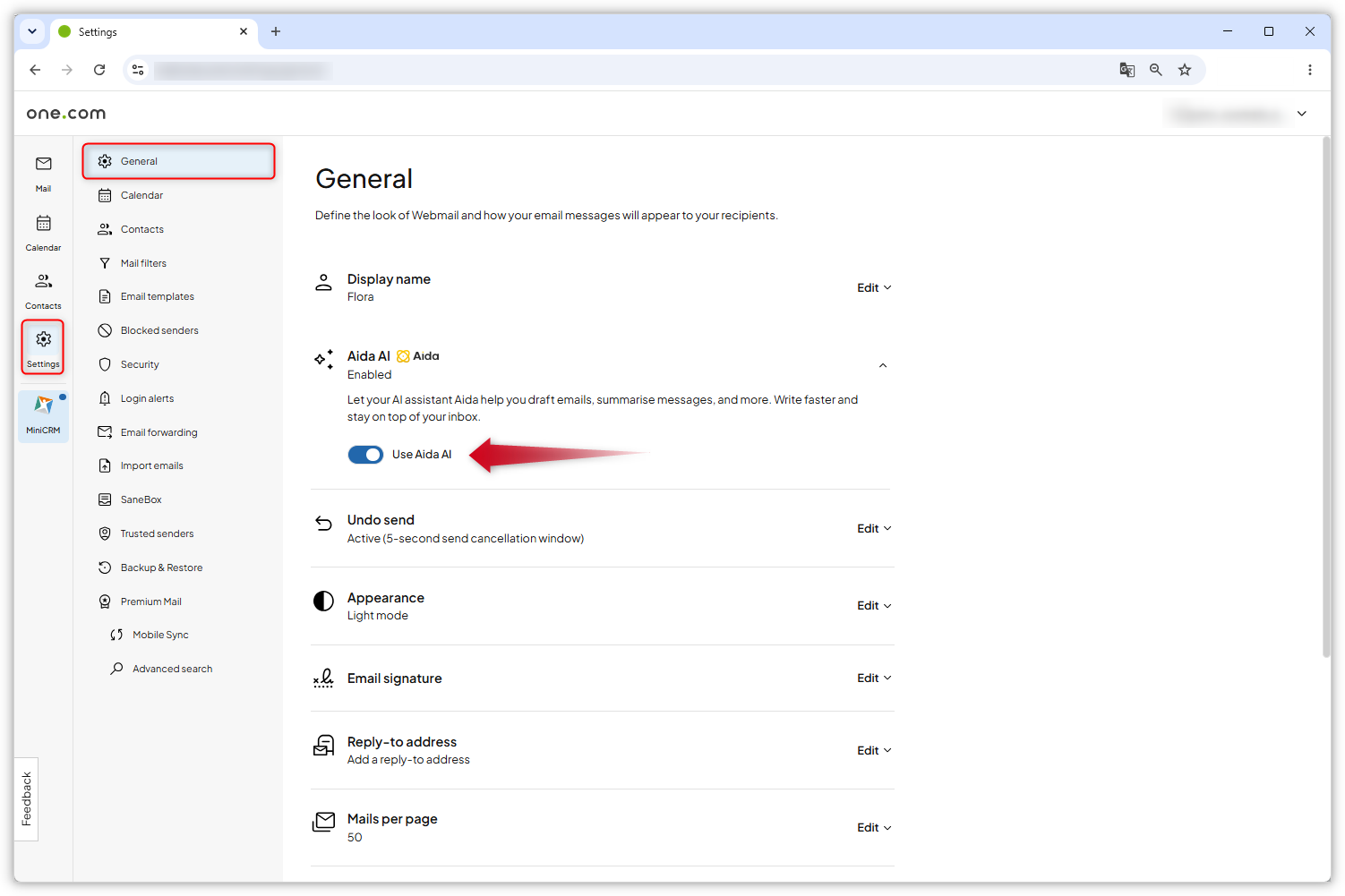Click the Premium Mail label in the settings menu
This screenshot has width=1345, height=896.
151,602
